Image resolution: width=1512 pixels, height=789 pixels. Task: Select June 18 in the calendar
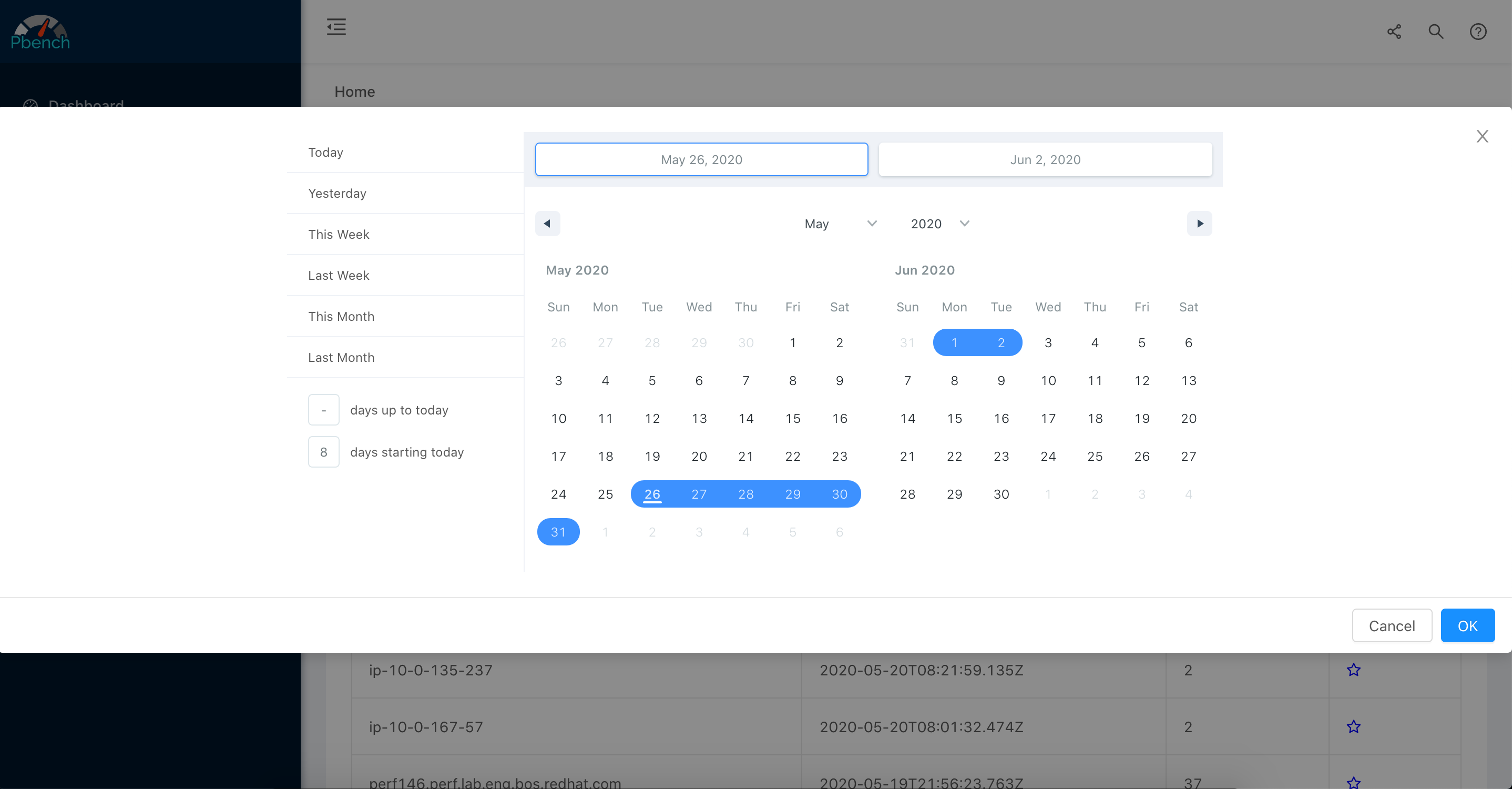(x=1095, y=419)
